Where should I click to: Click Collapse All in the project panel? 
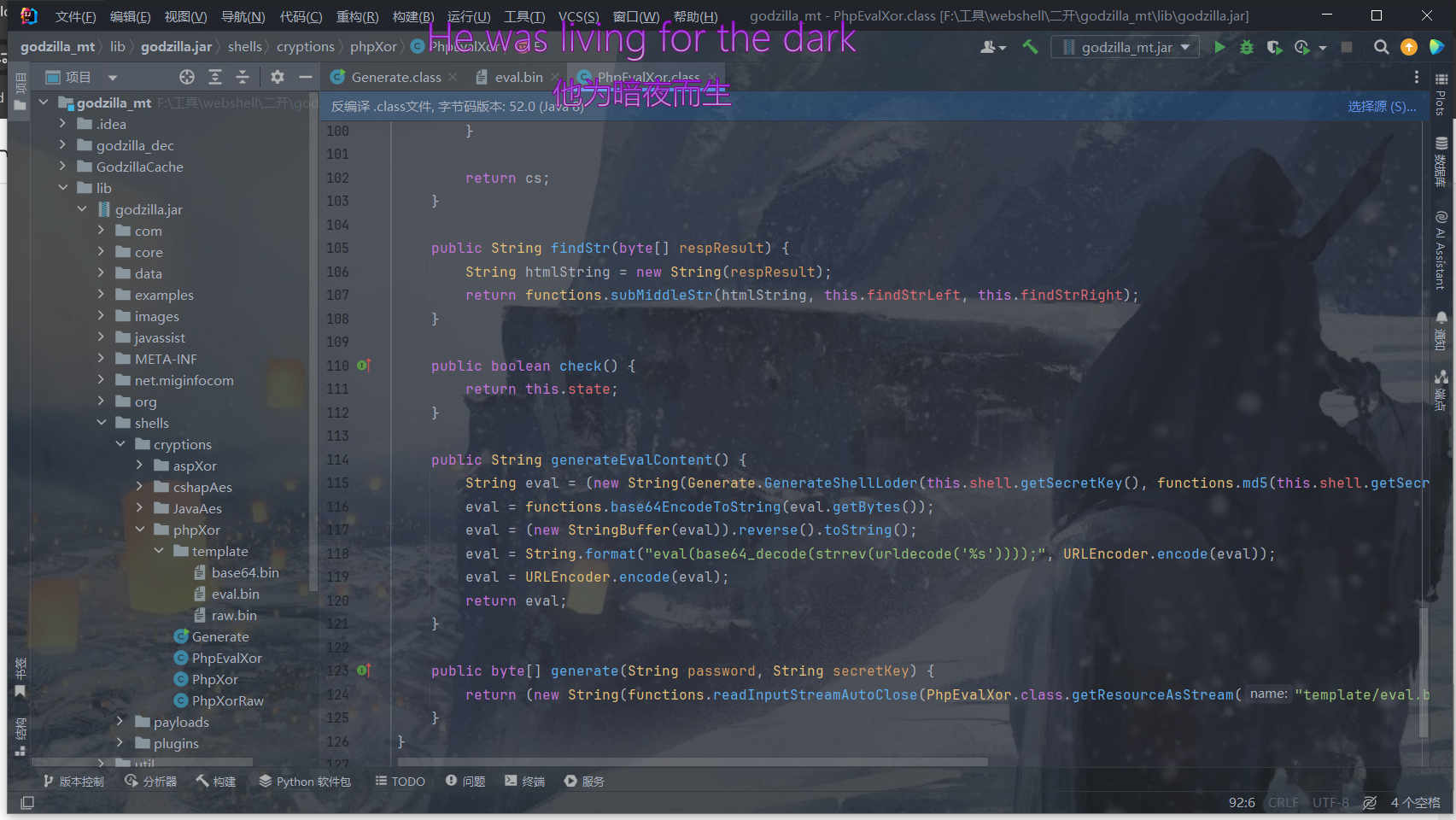point(243,77)
